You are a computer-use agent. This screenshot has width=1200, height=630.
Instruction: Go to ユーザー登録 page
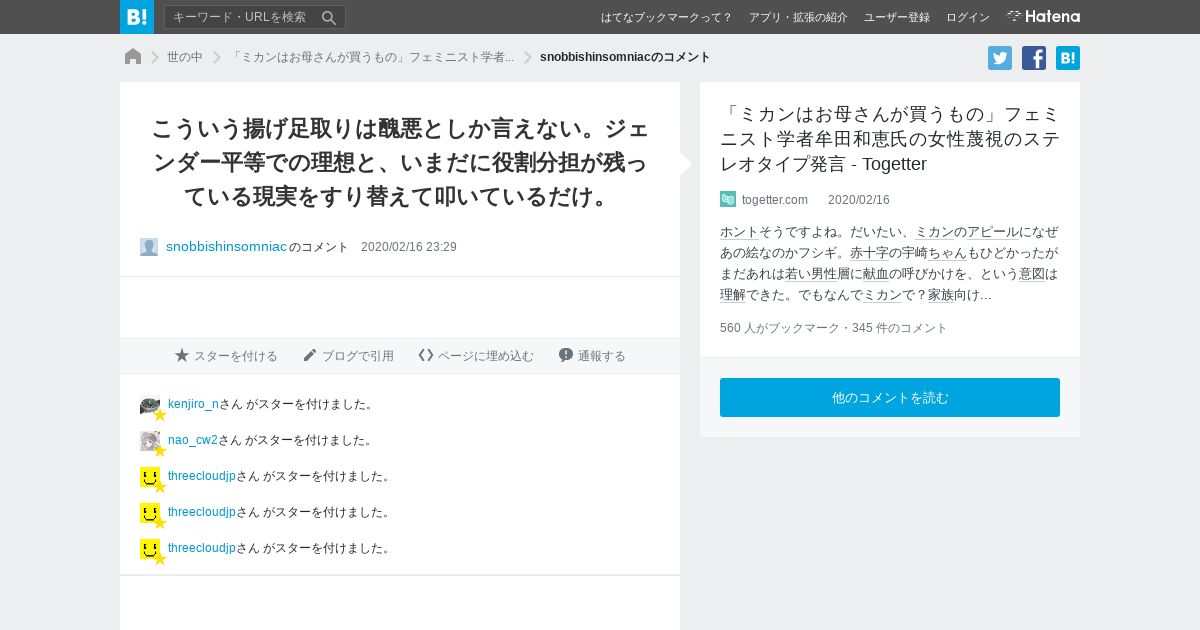coord(897,17)
